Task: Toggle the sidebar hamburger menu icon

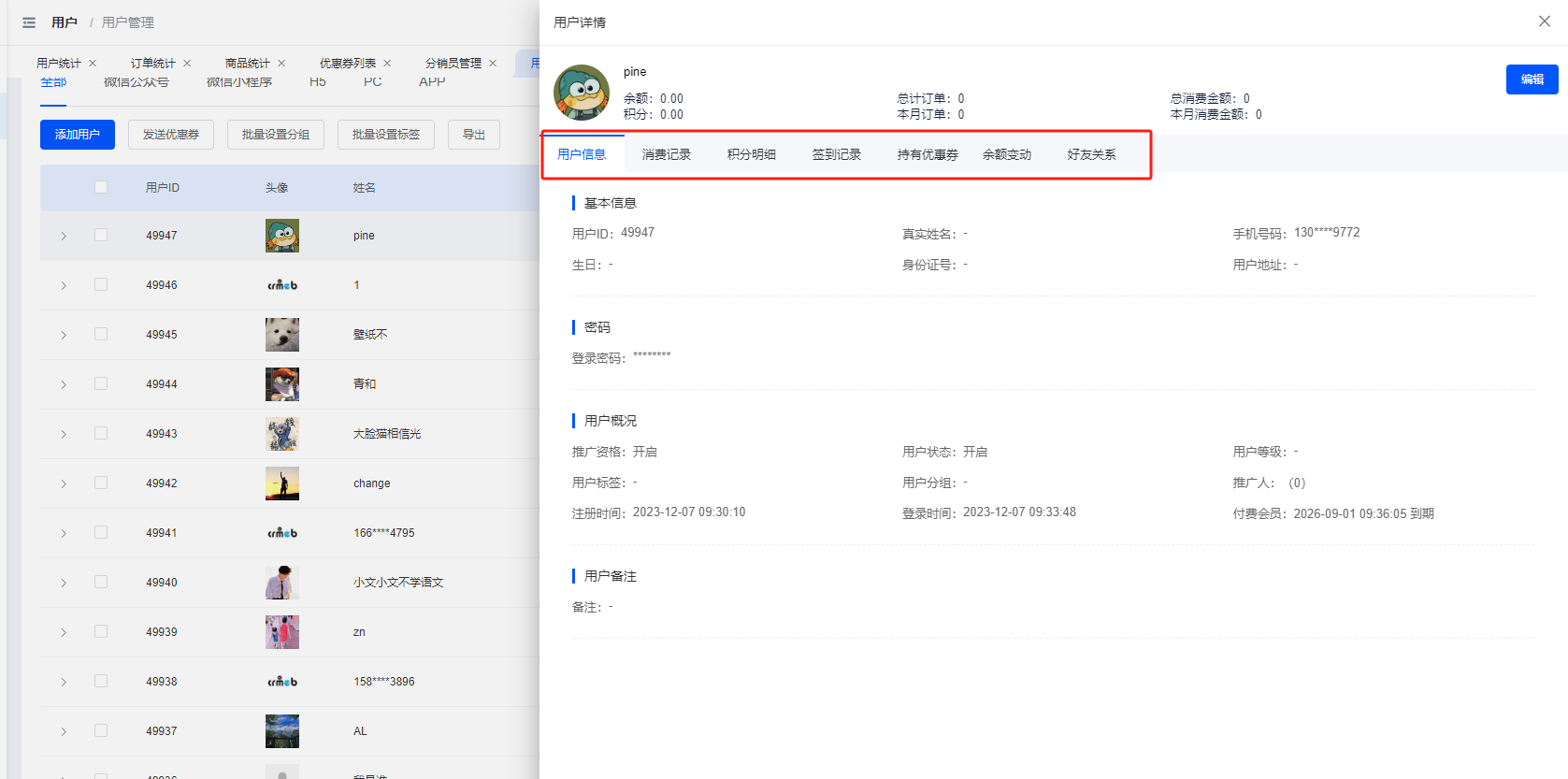Action: 29,22
